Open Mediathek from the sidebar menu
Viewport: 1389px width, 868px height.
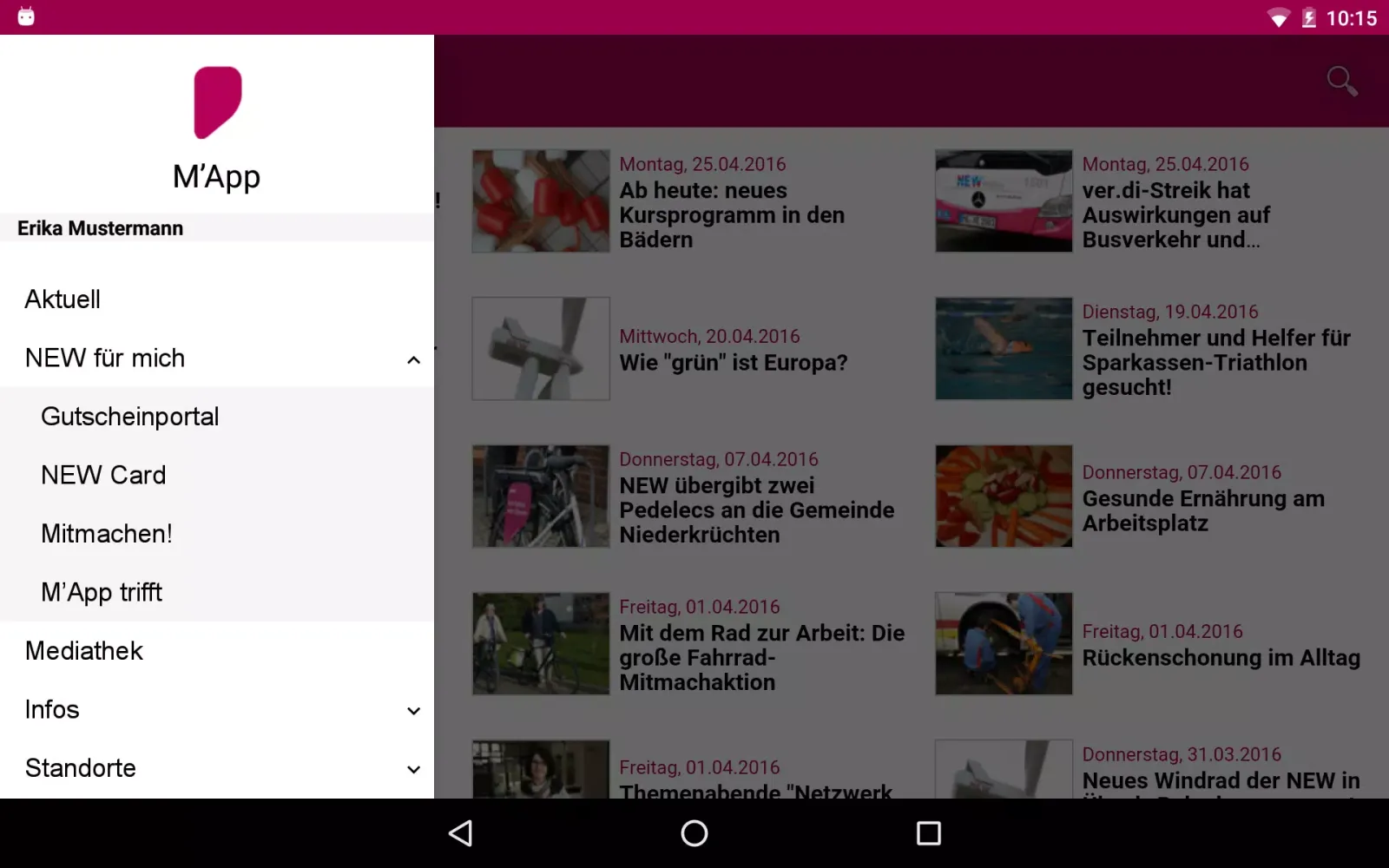[x=83, y=651]
